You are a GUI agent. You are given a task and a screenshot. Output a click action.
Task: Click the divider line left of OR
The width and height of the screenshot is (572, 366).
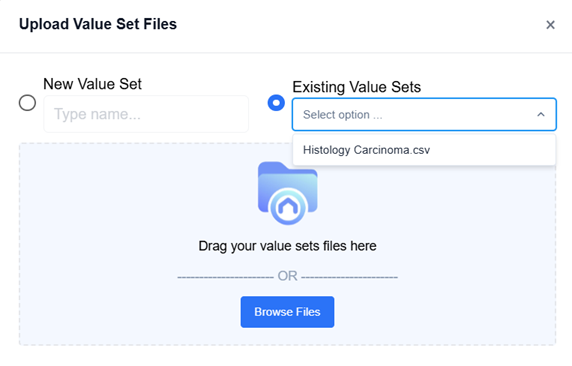[225, 278]
